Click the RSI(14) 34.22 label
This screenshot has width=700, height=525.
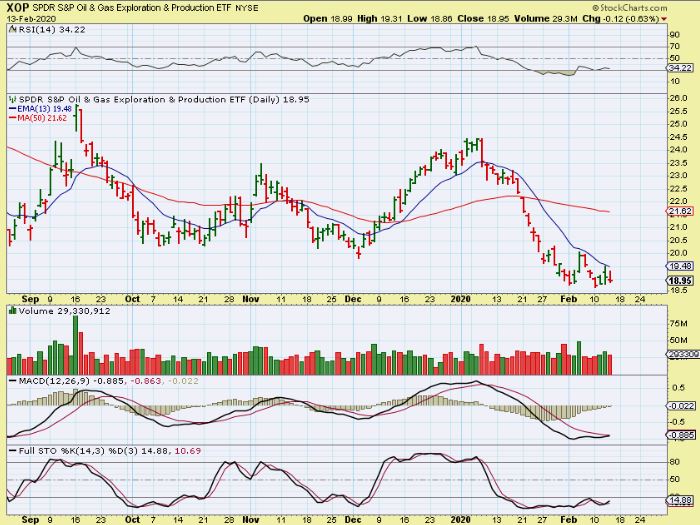point(50,30)
